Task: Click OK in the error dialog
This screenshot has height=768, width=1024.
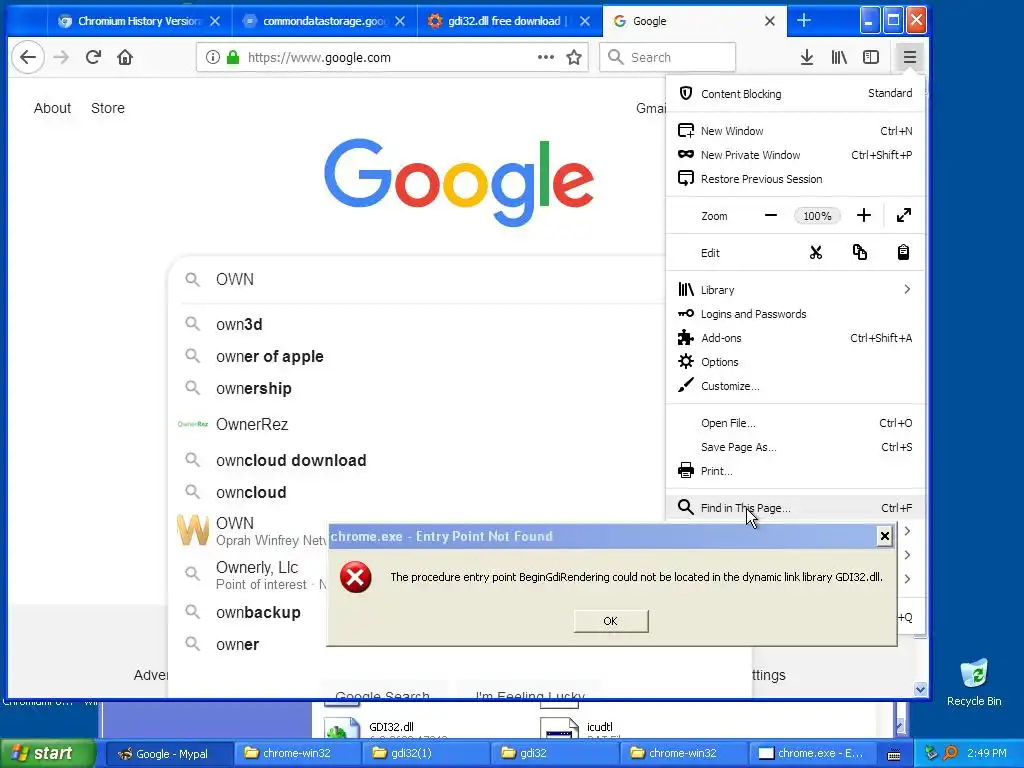Action: (x=611, y=621)
